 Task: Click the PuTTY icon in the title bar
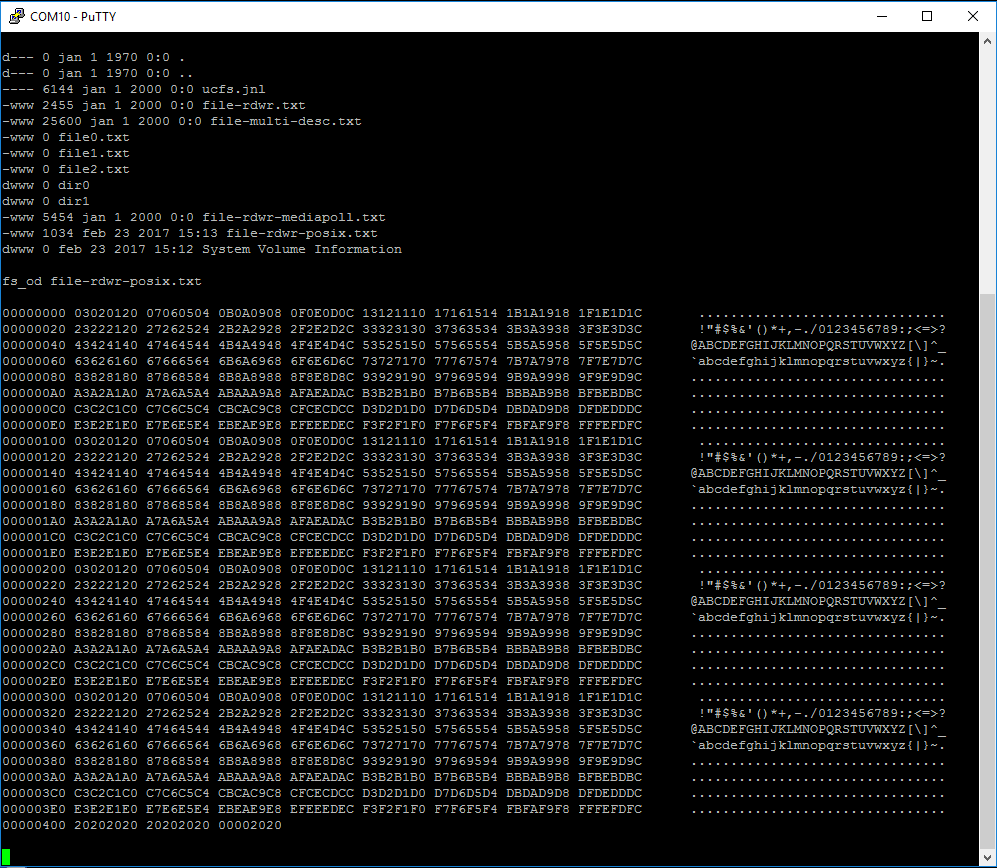[16, 16]
